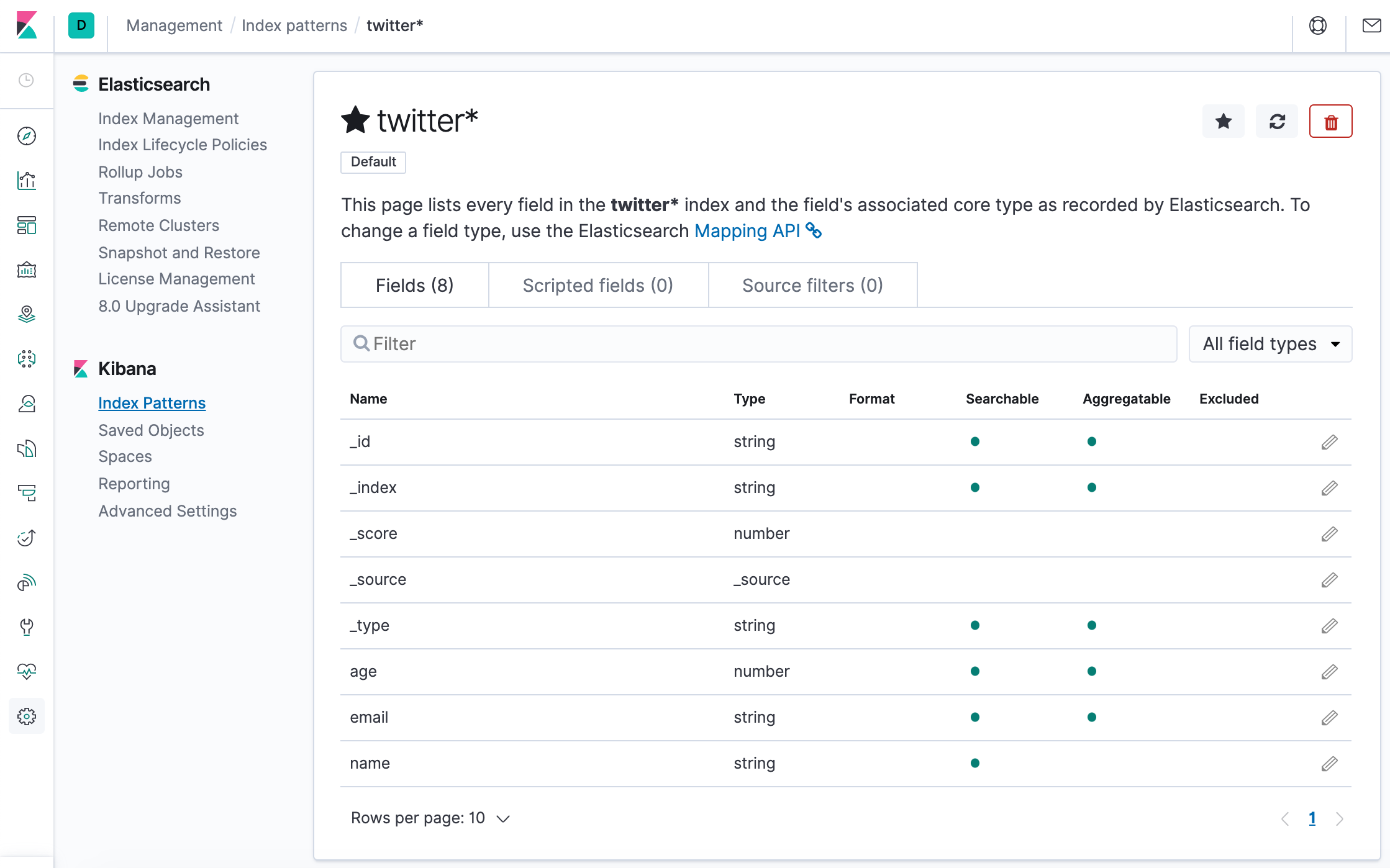Click the refresh/reload index pattern icon
Viewport: 1390px width, 868px height.
pyautogui.click(x=1277, y=120)
